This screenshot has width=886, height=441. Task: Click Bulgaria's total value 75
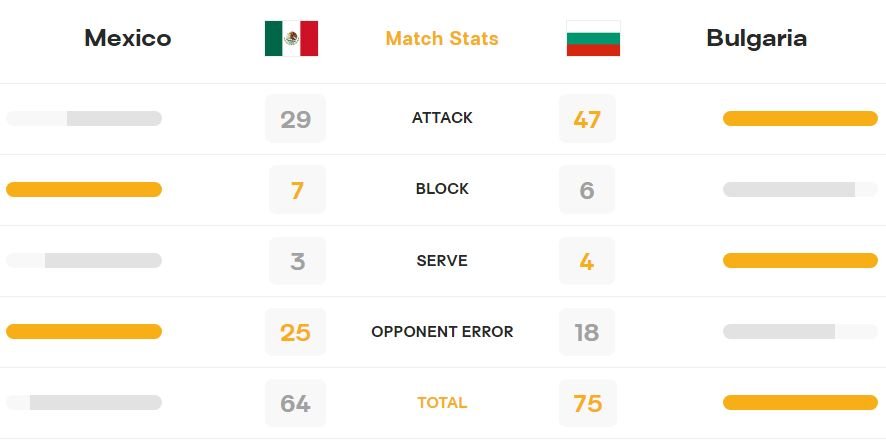point(588,404)
